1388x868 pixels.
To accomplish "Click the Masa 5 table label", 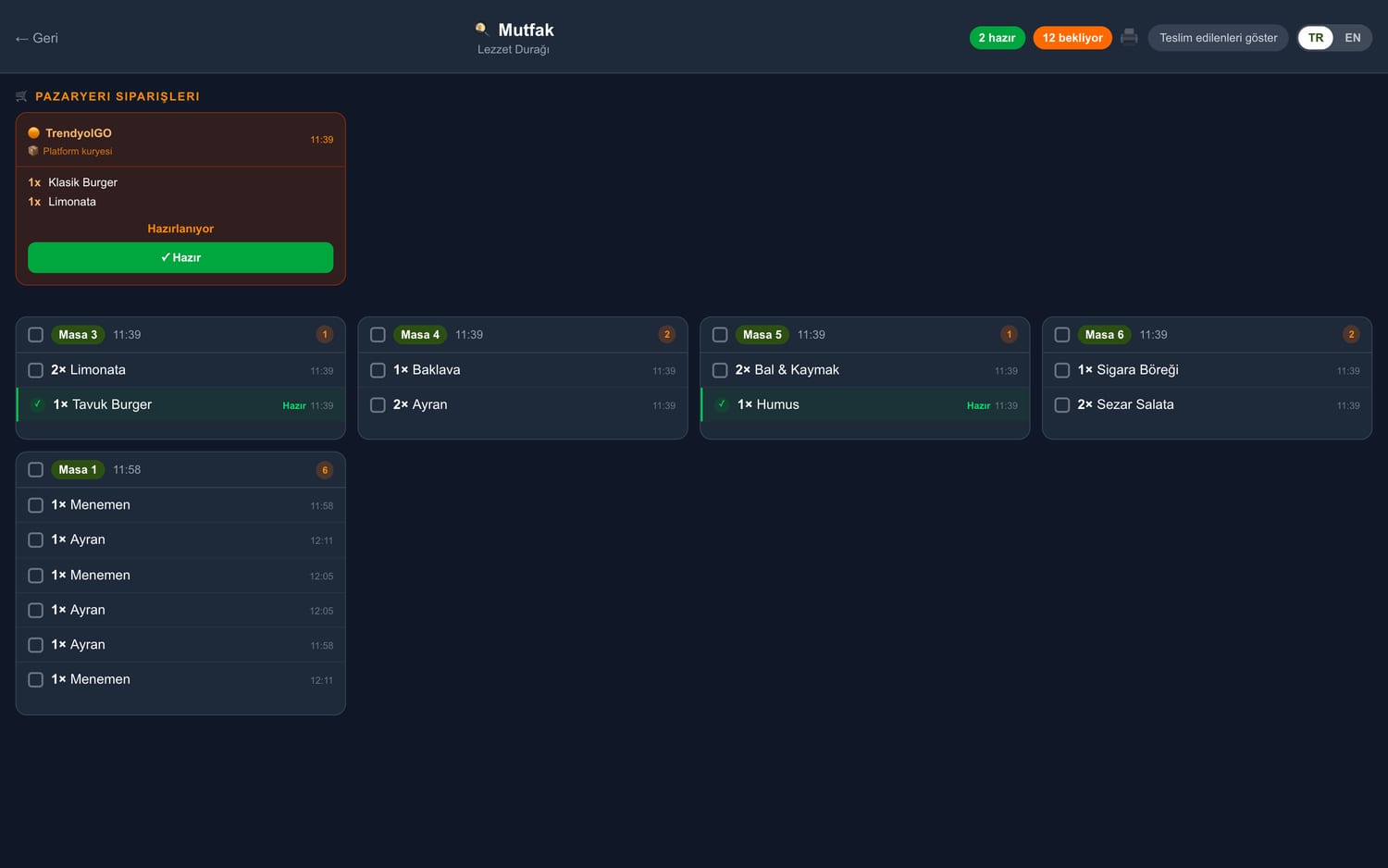I will tap(762, 335).
